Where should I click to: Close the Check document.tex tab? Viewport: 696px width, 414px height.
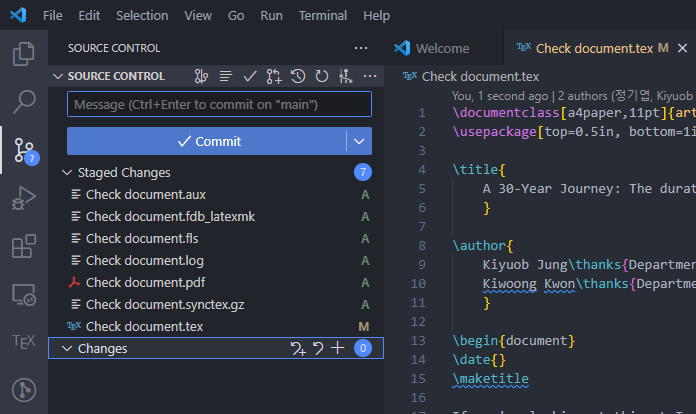click(x=683, y=48)
